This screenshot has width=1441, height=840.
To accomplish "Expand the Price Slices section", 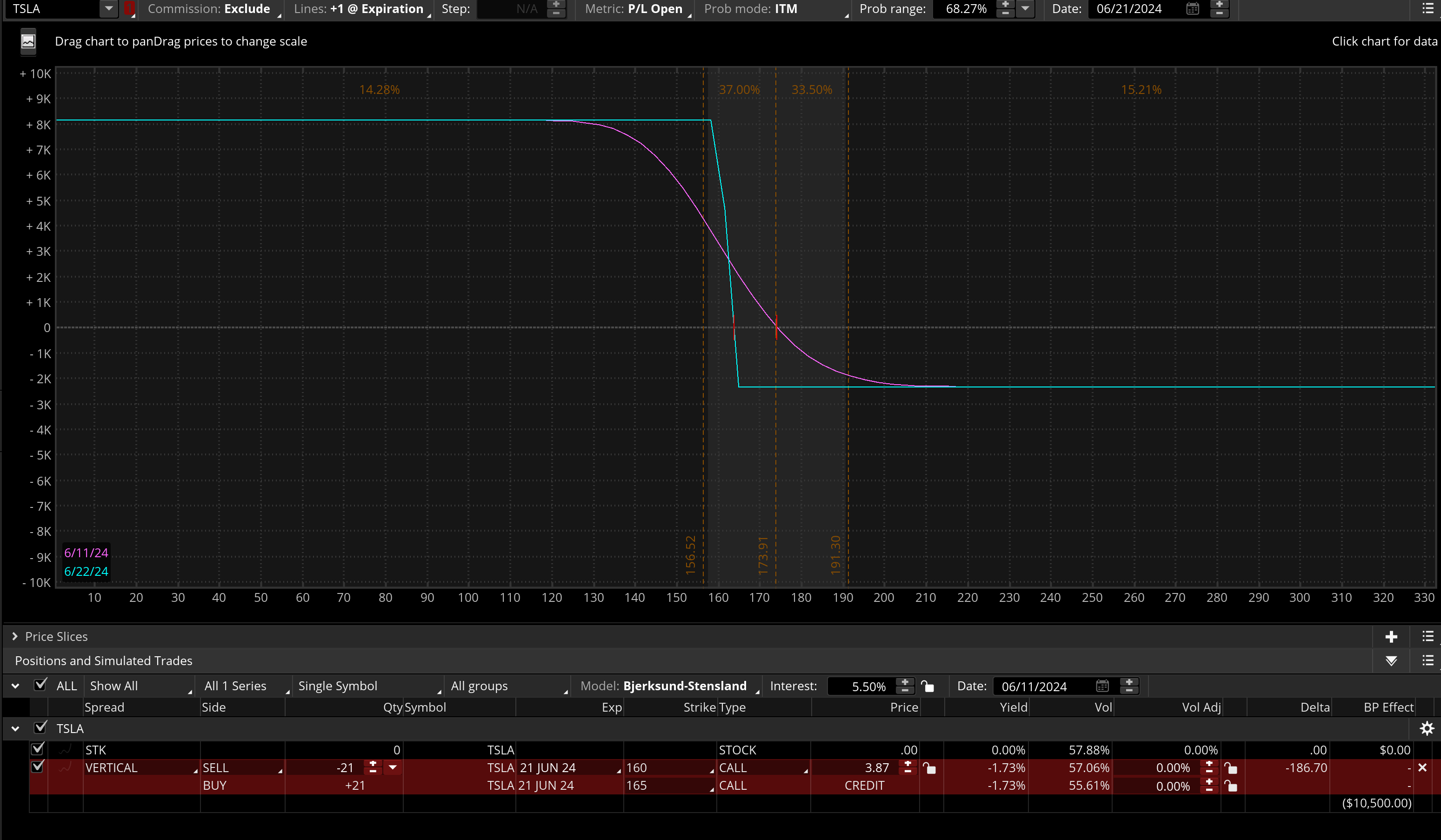I will point(14,636).
